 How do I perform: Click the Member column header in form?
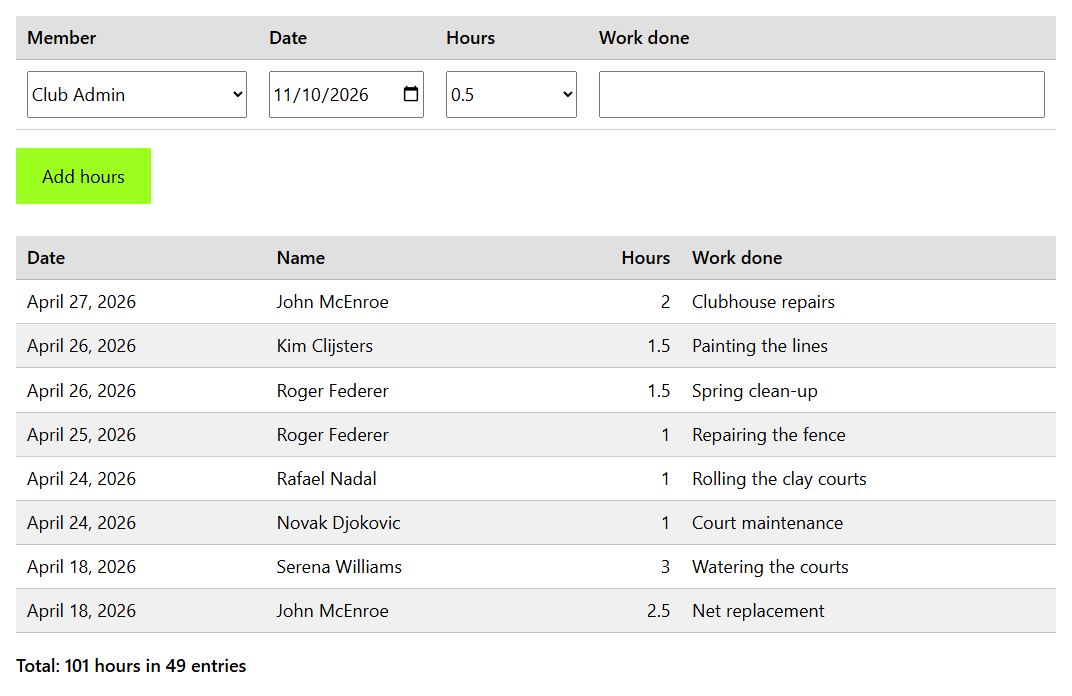[x=62, y=38]
